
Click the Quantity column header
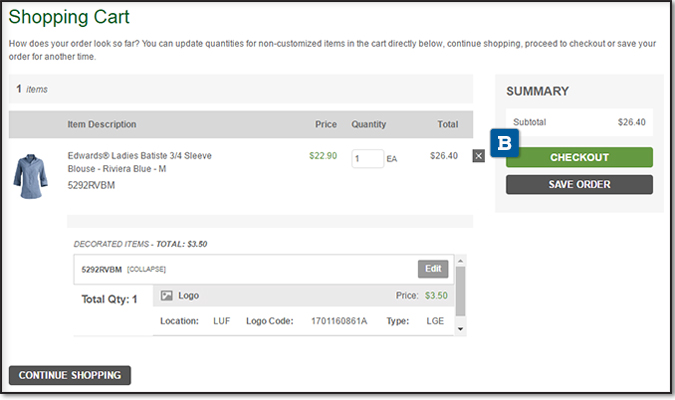[368, 125]
